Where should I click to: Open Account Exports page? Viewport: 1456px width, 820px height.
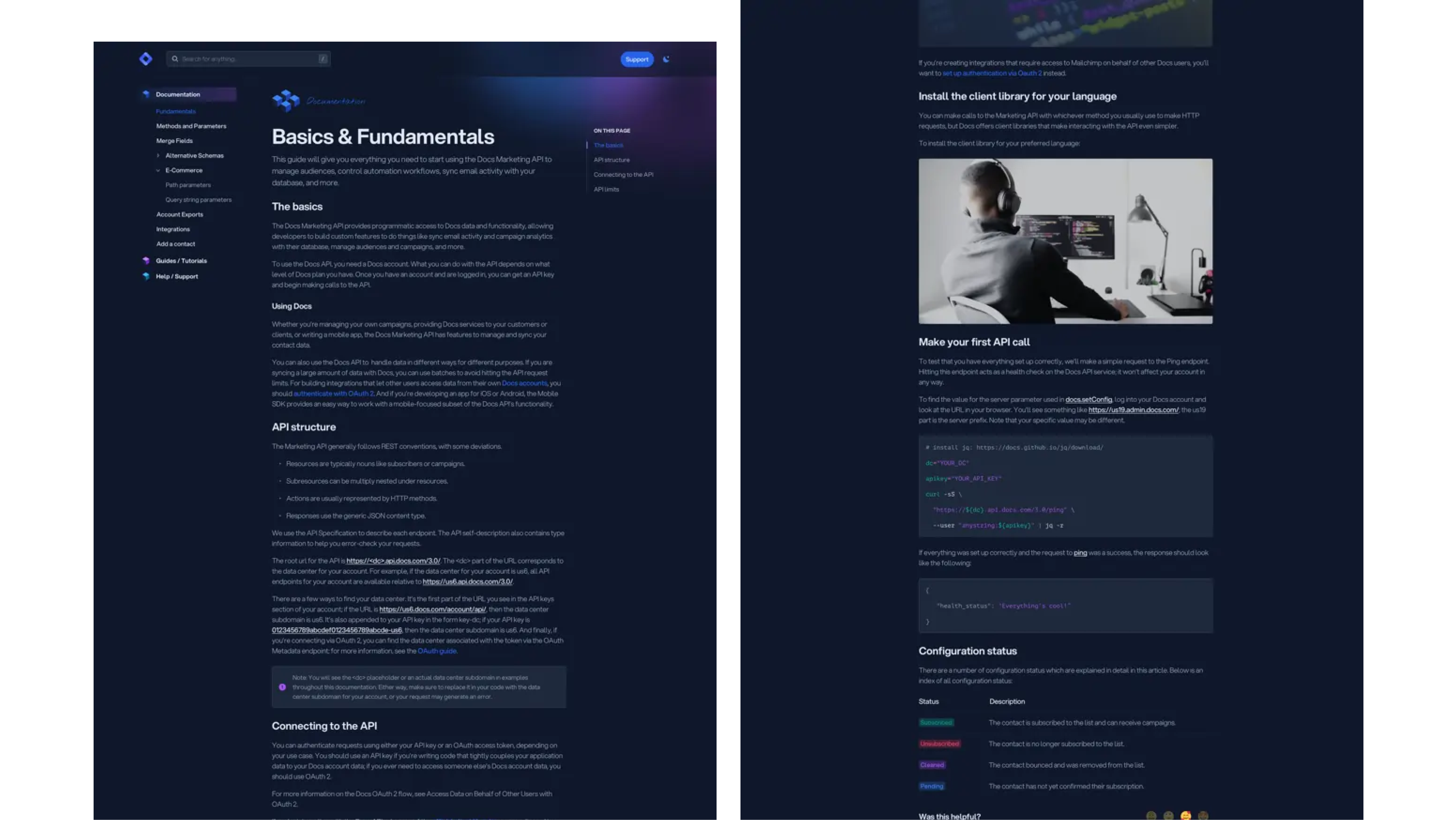[x=180, y=214]
